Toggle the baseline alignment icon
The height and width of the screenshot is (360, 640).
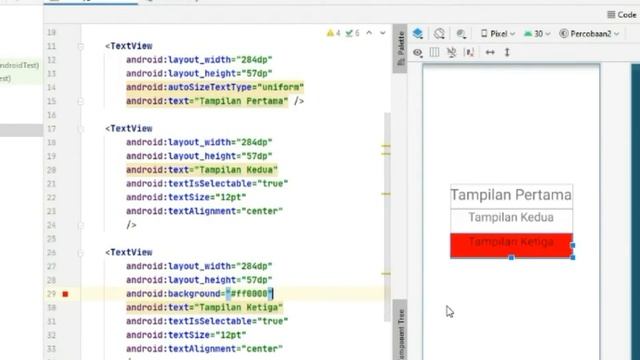(x=469, y=52)
